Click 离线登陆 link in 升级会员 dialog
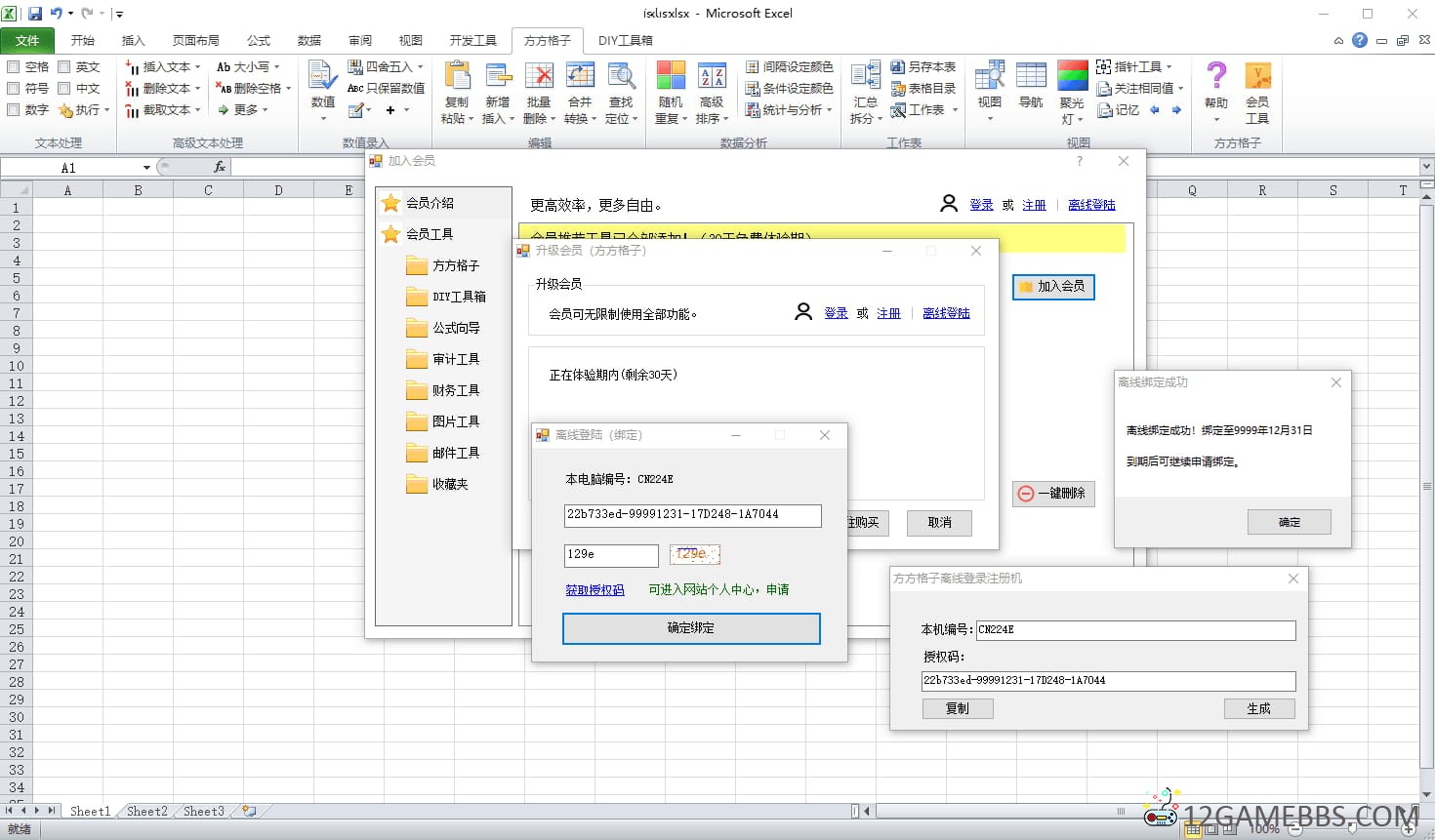The height and width of the screenshot is (840, 1435). click(946, 313)
